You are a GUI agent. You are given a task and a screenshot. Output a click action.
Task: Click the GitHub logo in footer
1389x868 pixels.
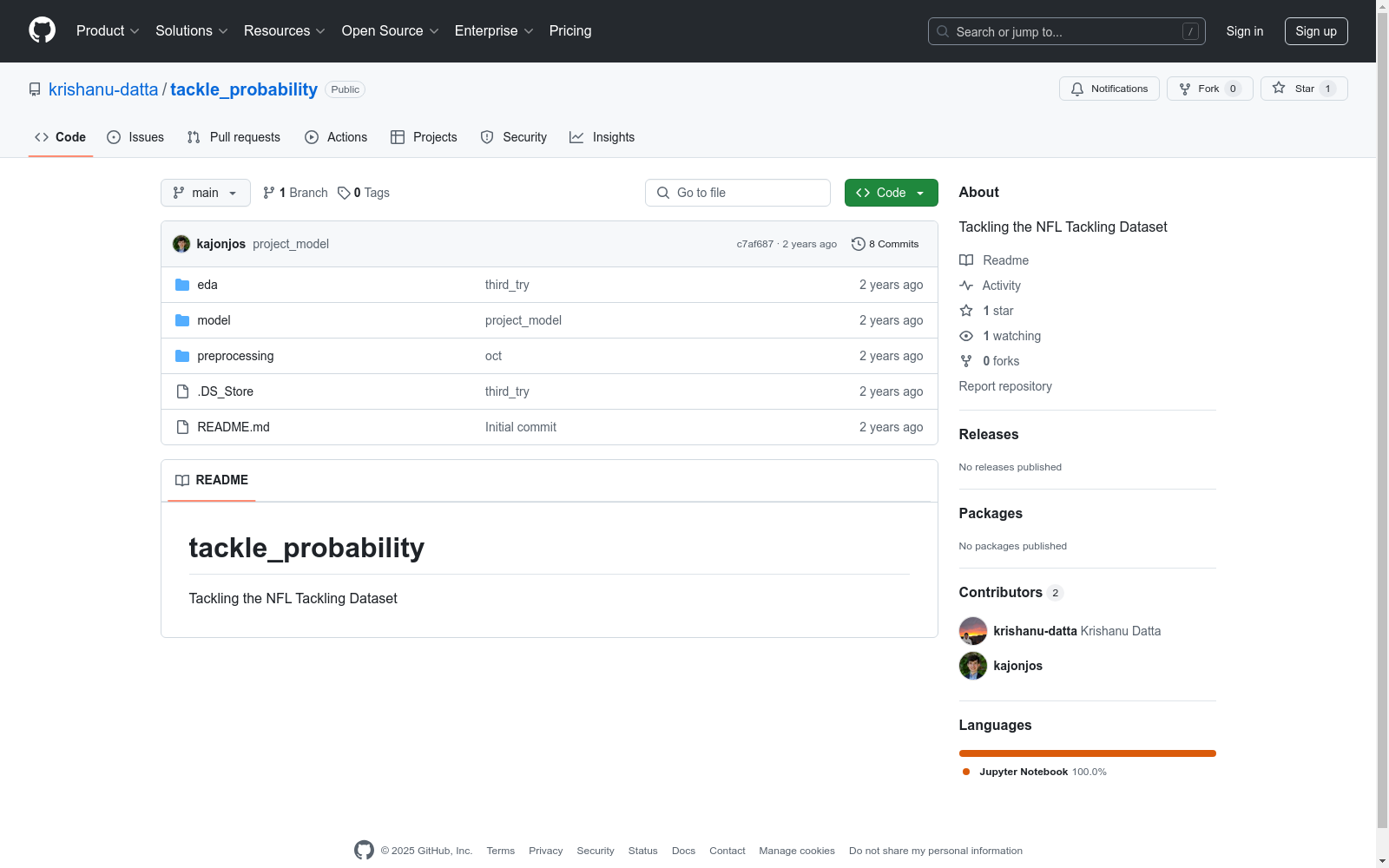click(x=365, y=851)
